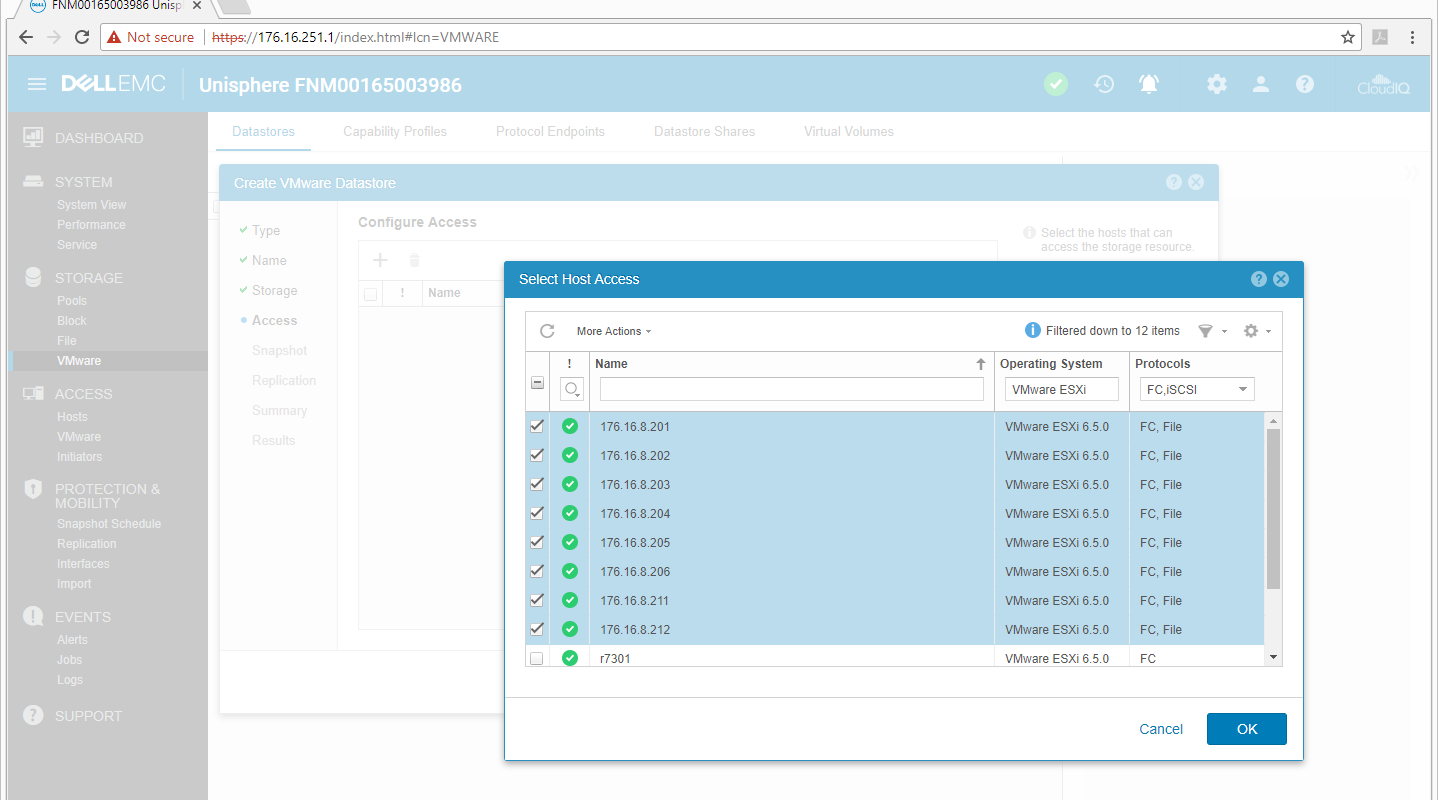This screenshot has width=1438, height=800.
Task: Open help in Select Host Access dialog
Action: (1259, 279)
